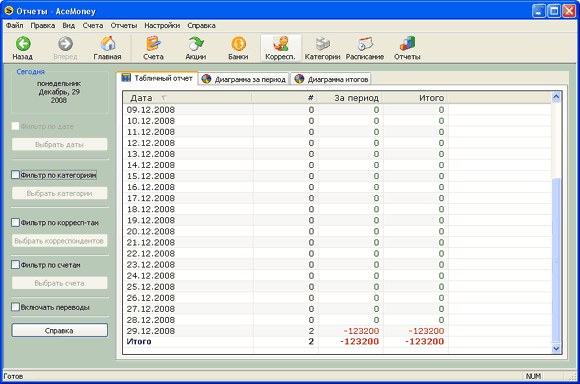
Task: Toggle the Включать переводы checkbox
Action: click(15, 307)
